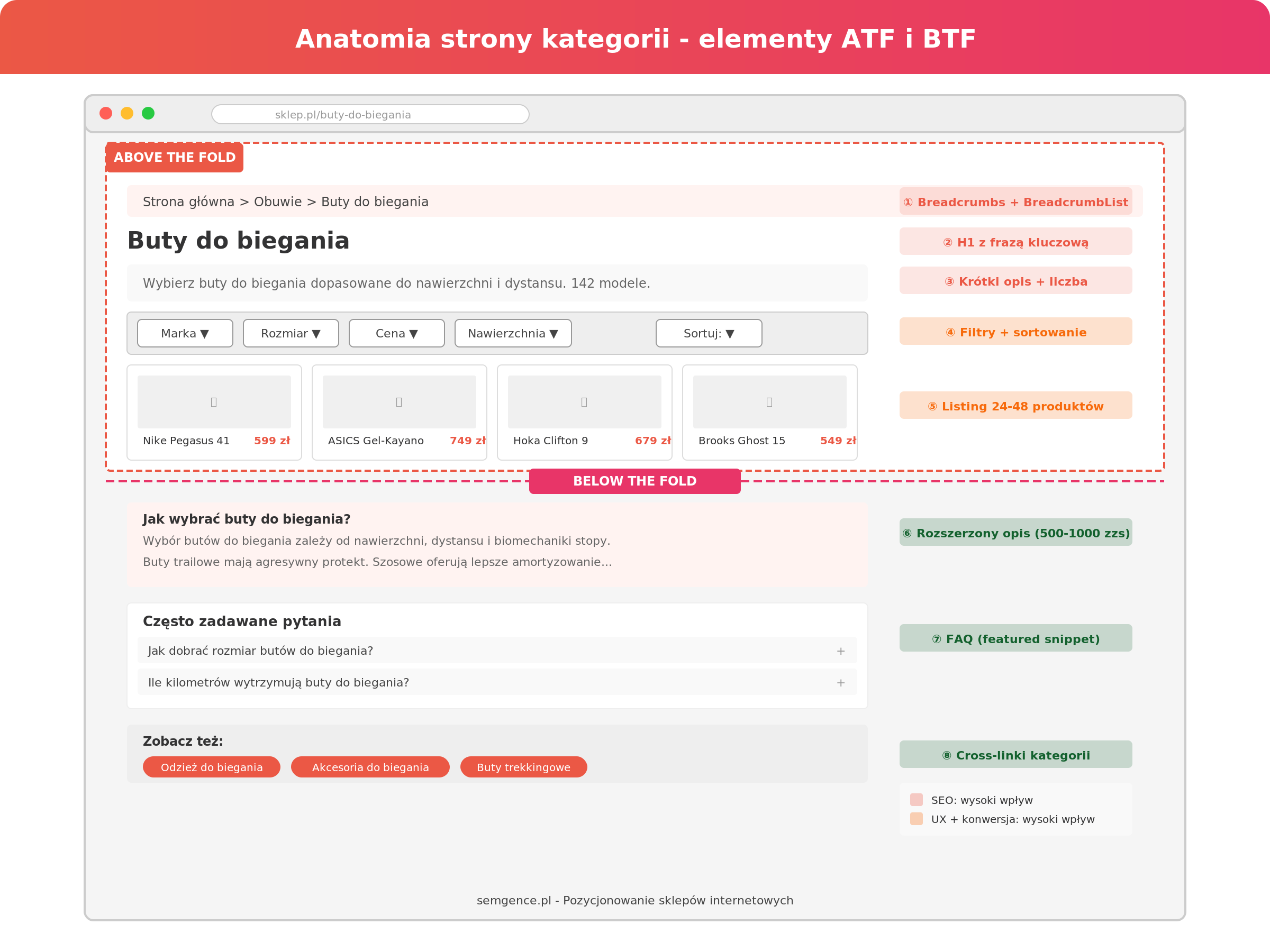
Task: Click the 'Zobacz też:' heading
Action: [x=183, y=741]
